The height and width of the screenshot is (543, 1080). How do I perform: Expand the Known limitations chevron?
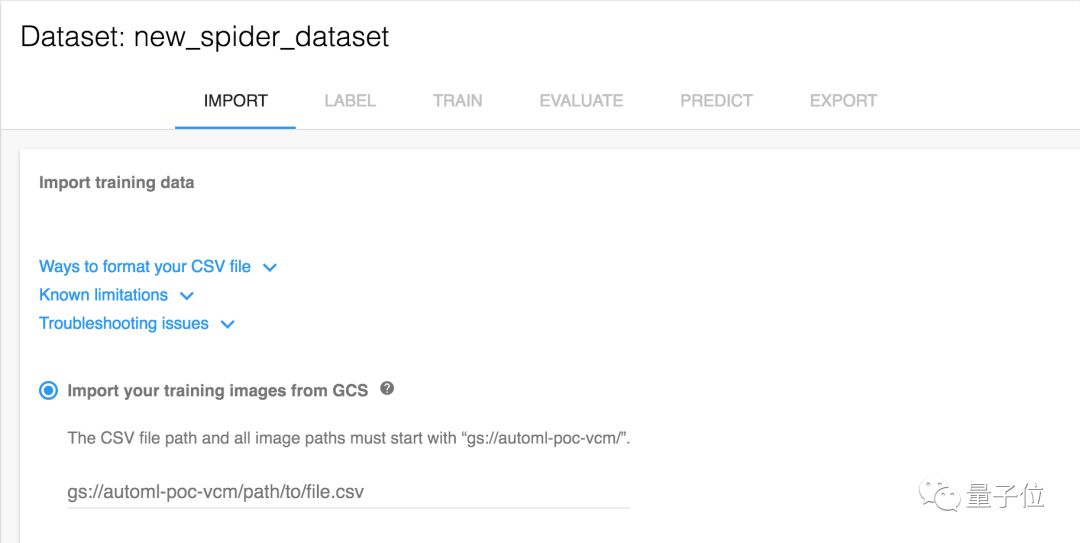(186, 296)
